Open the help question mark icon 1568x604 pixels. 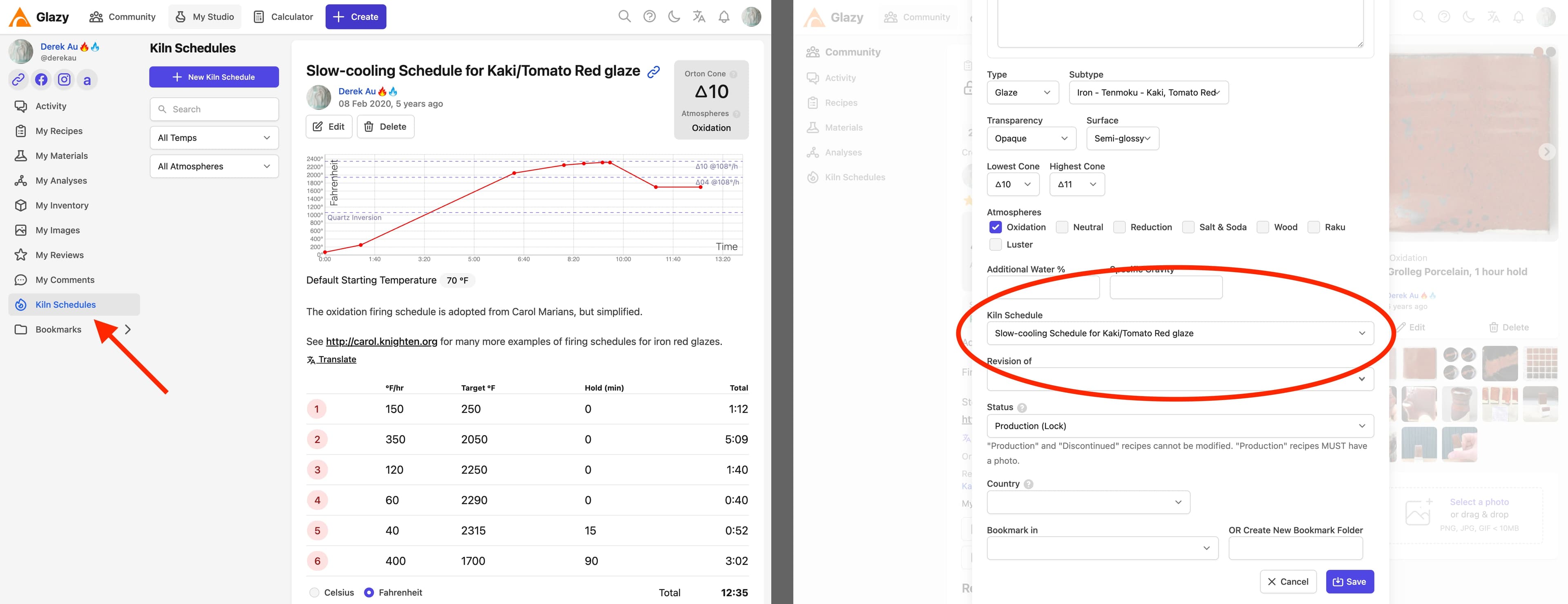(x=650, y=16)
